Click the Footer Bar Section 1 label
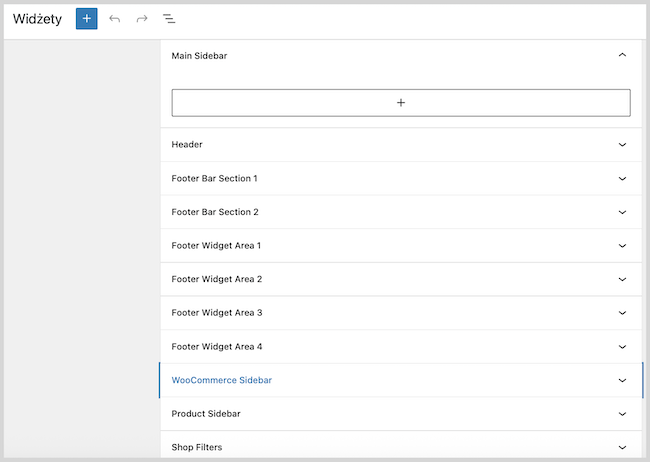Image resolution: width=650 pixels, height=462 pixels. 214,178
